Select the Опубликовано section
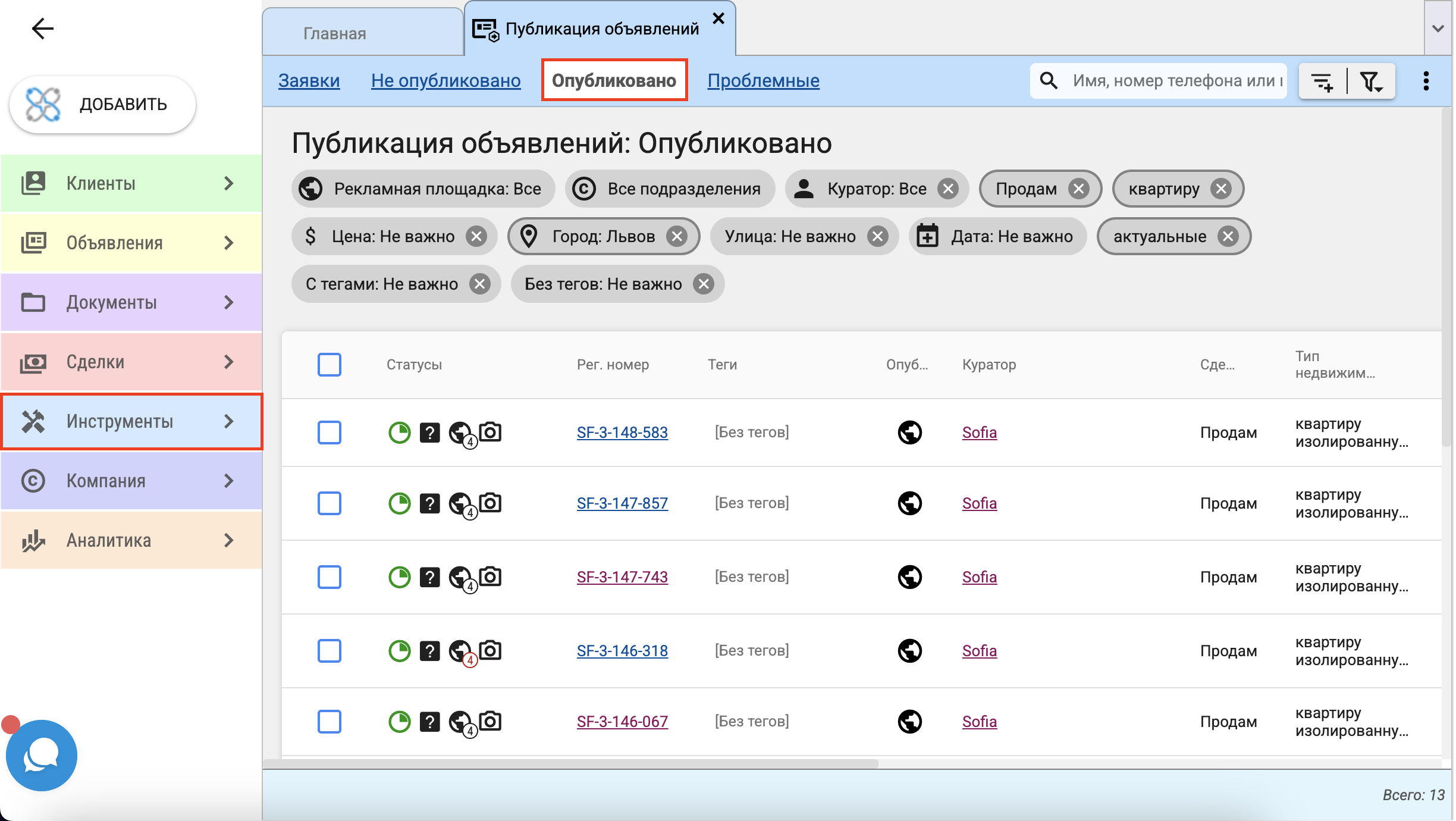1456x821 pixels. (614, 80)
